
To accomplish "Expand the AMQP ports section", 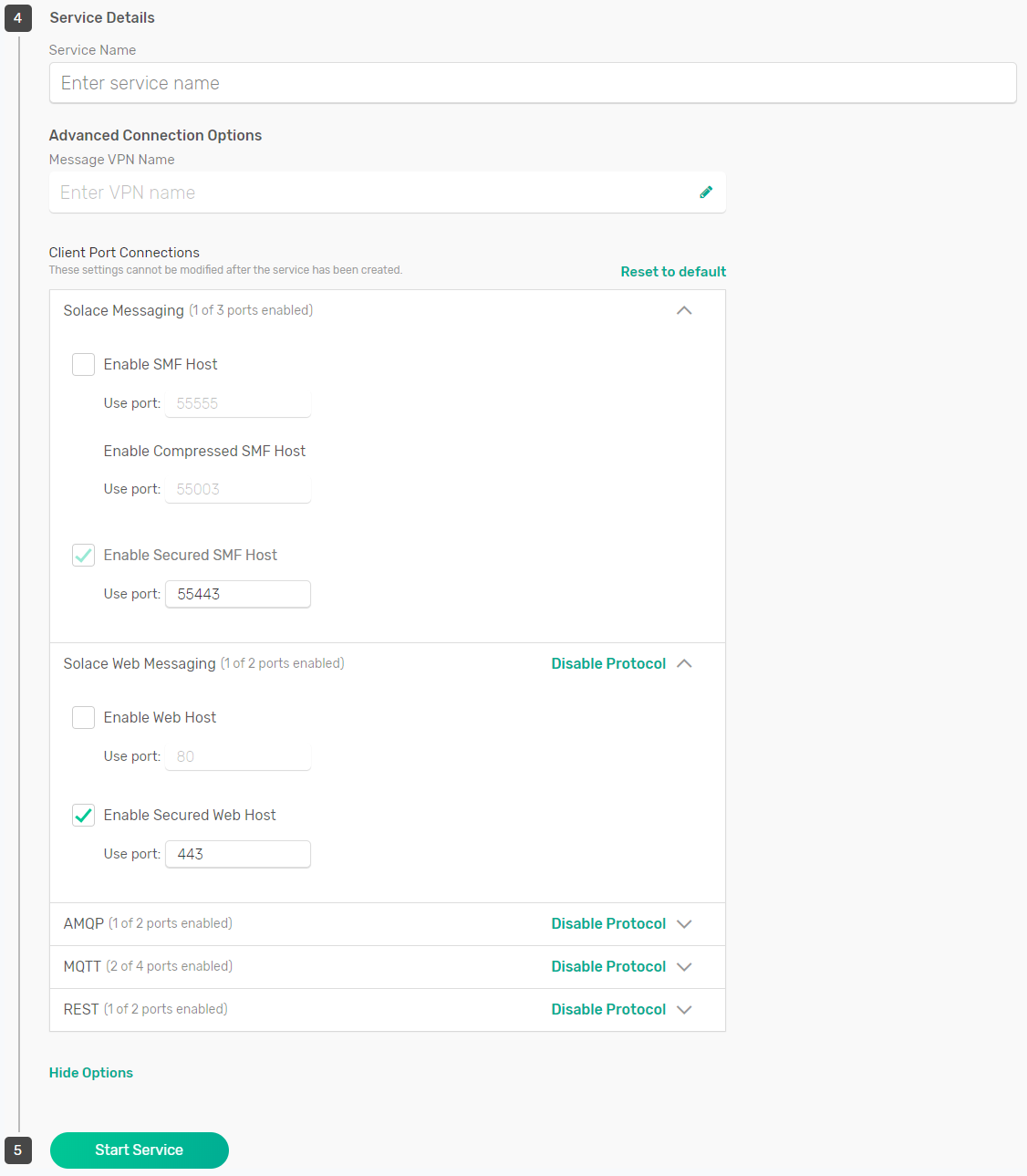I will pos(684,923).
